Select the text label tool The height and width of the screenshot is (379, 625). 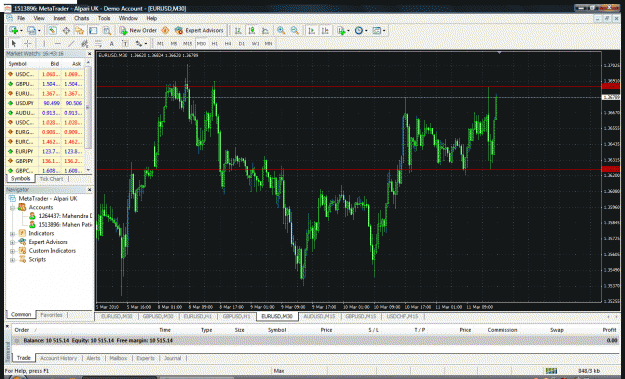pyautogui.click(x=125, y=43)
